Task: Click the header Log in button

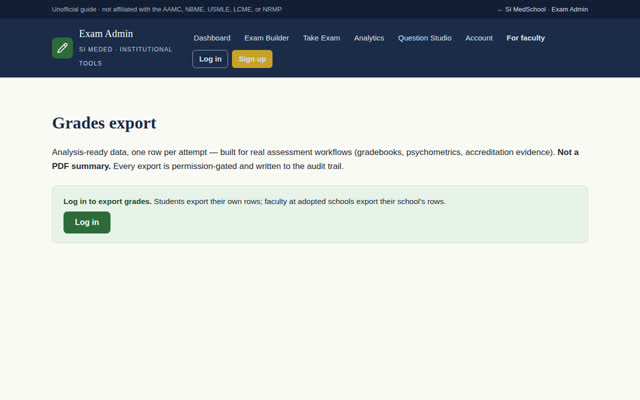Action: click(x=210, y=59)
